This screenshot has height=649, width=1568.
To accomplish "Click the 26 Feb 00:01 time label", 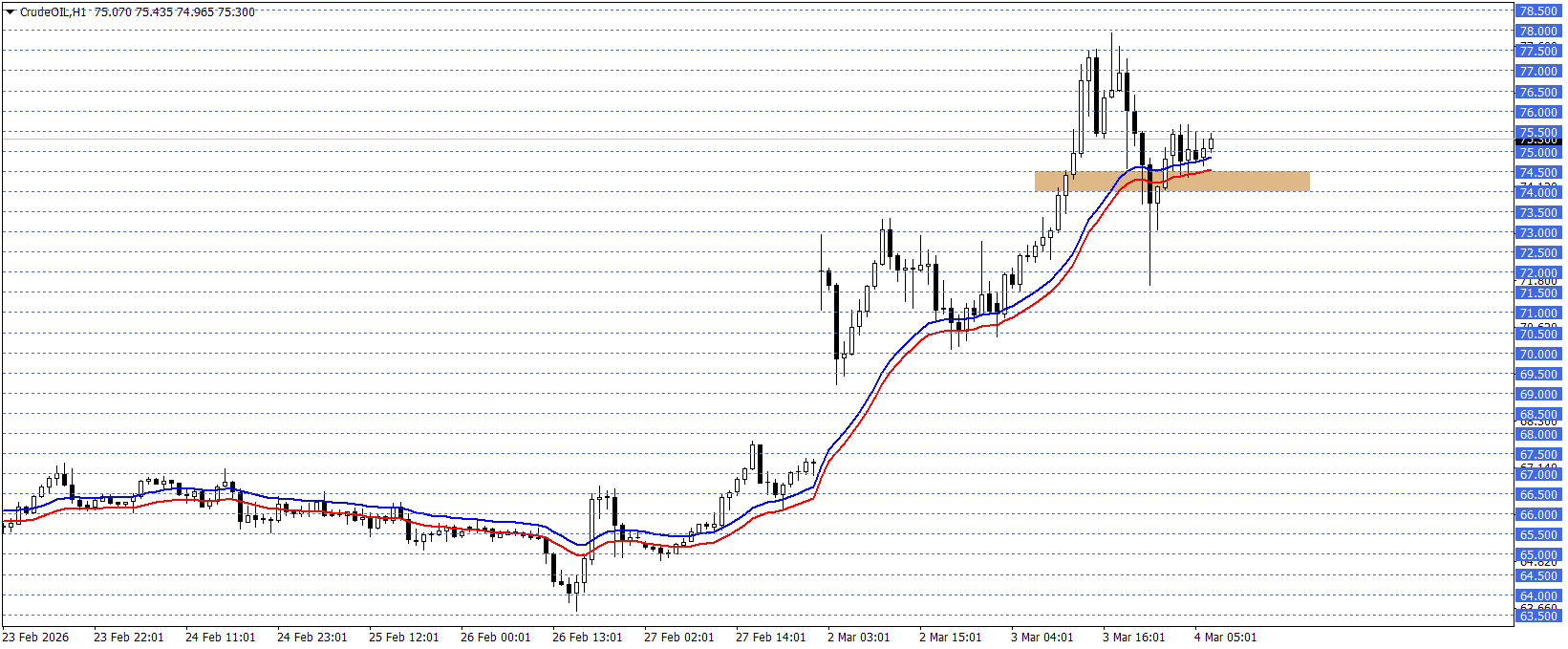I will click(x=496, y=638).
